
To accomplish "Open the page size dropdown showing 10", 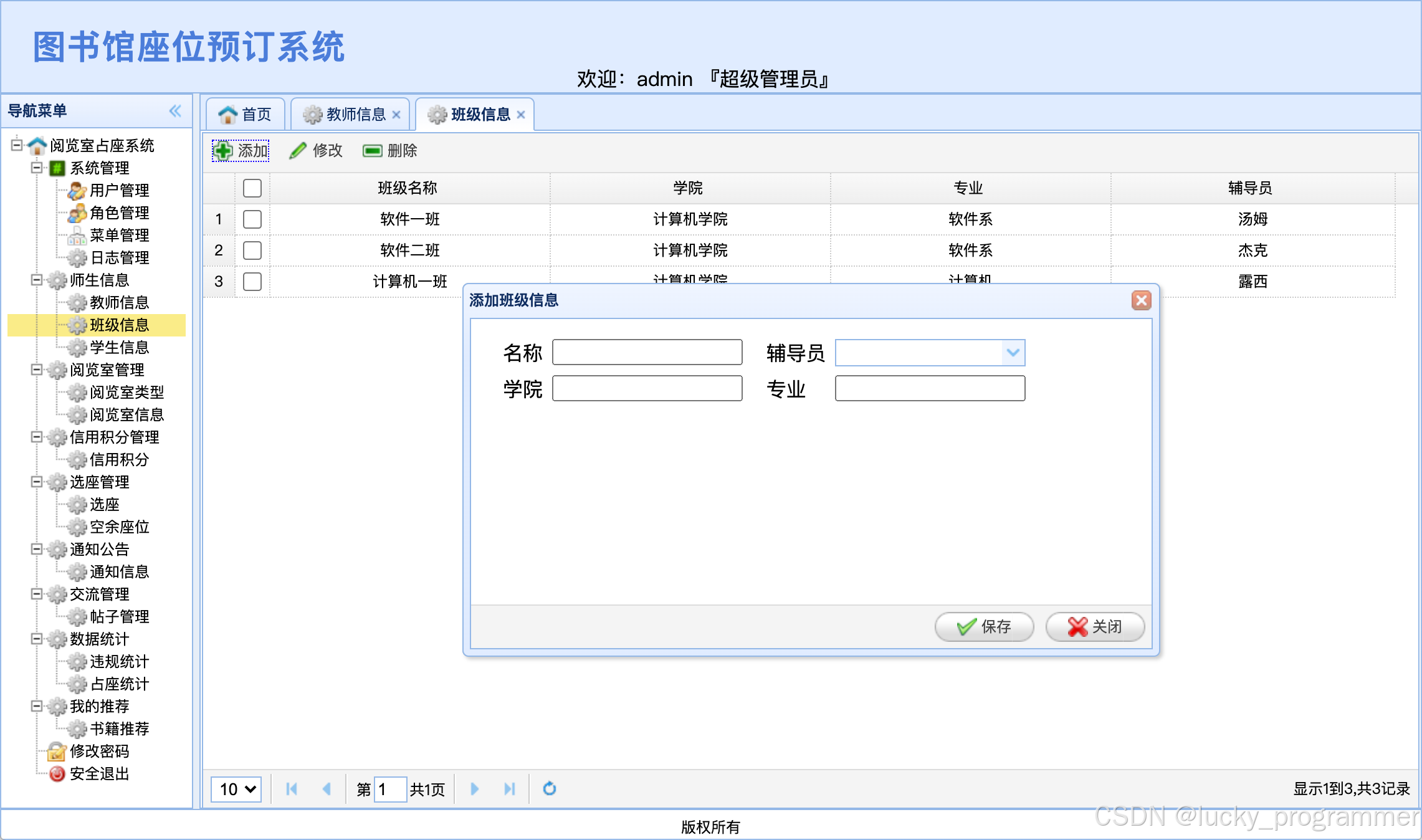I will click(x=236, y=789).
